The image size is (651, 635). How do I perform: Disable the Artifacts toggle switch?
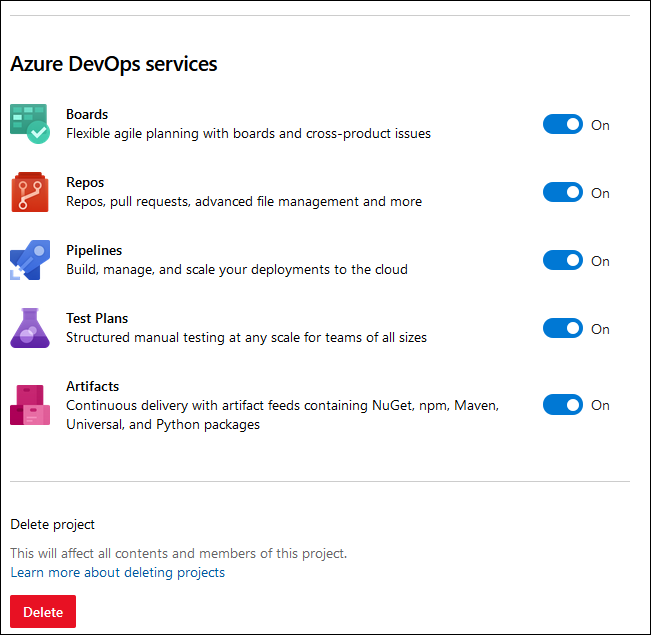[x=563, y=405]
